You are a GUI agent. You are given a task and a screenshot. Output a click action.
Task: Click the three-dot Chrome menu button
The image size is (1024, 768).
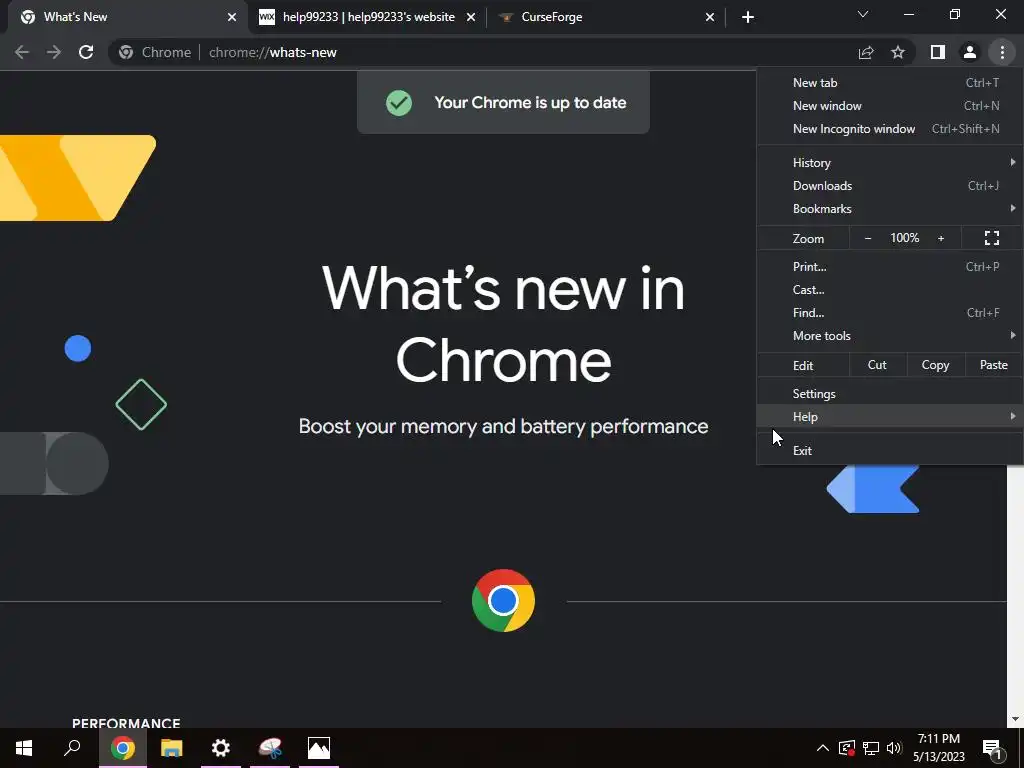(1002, 52)
